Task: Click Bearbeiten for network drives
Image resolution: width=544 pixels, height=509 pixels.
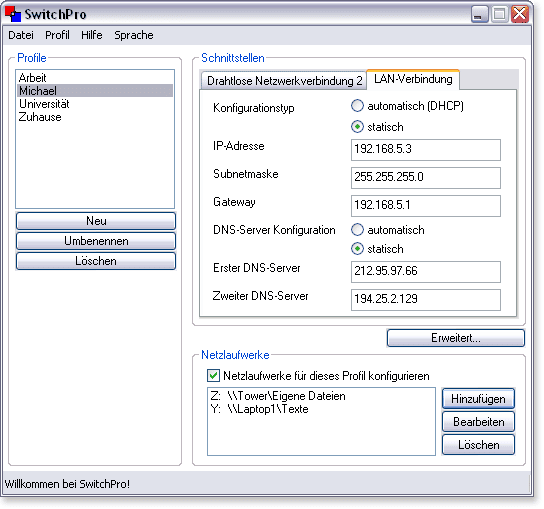Action: click(x=478, y=422)
